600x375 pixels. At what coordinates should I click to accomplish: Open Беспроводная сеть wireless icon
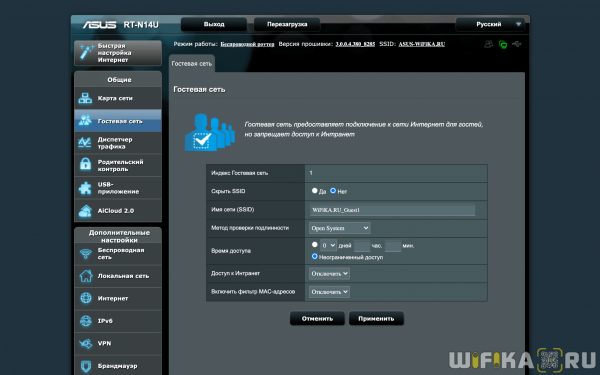(x=86, y=254)
